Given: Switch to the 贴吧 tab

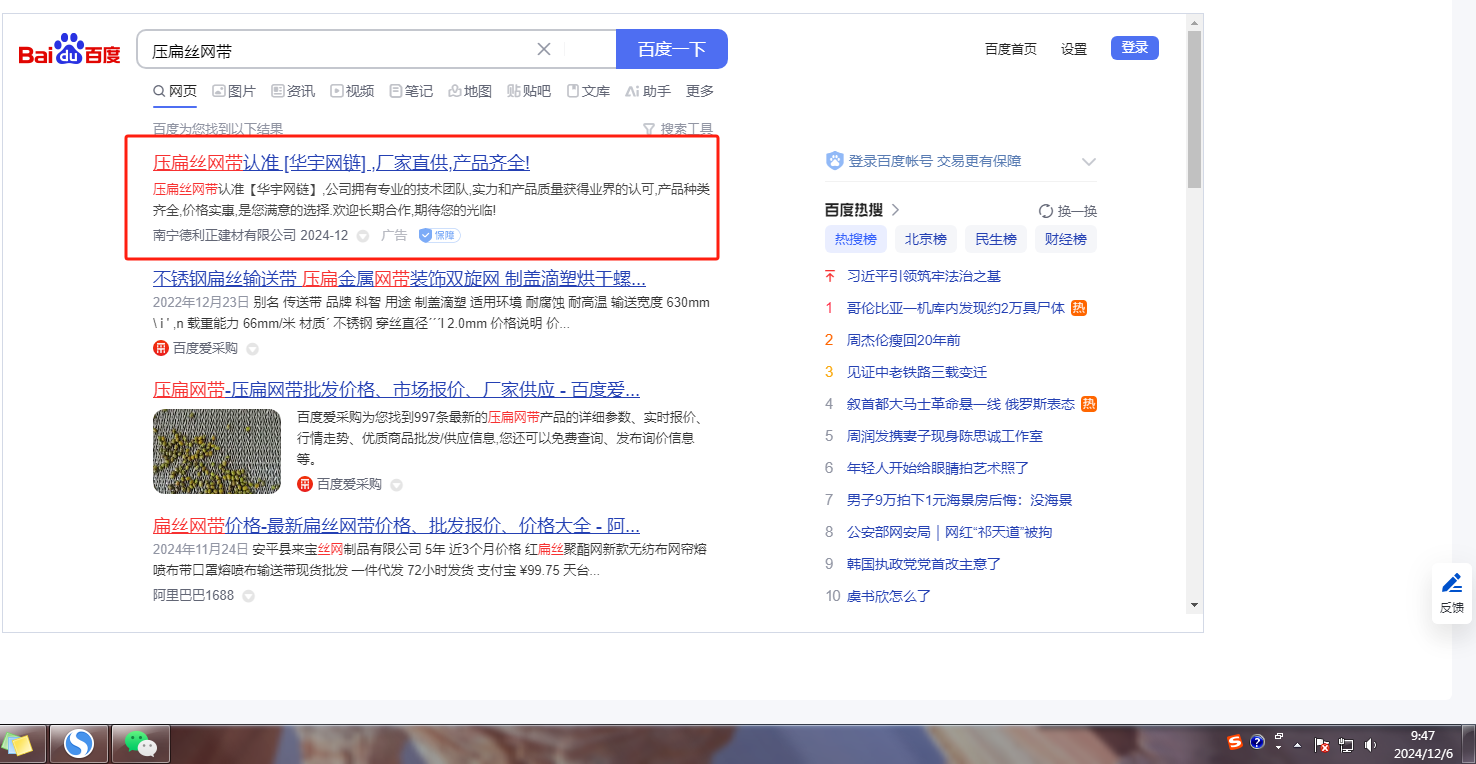Looking at the screenshot, I should point(529,91).
